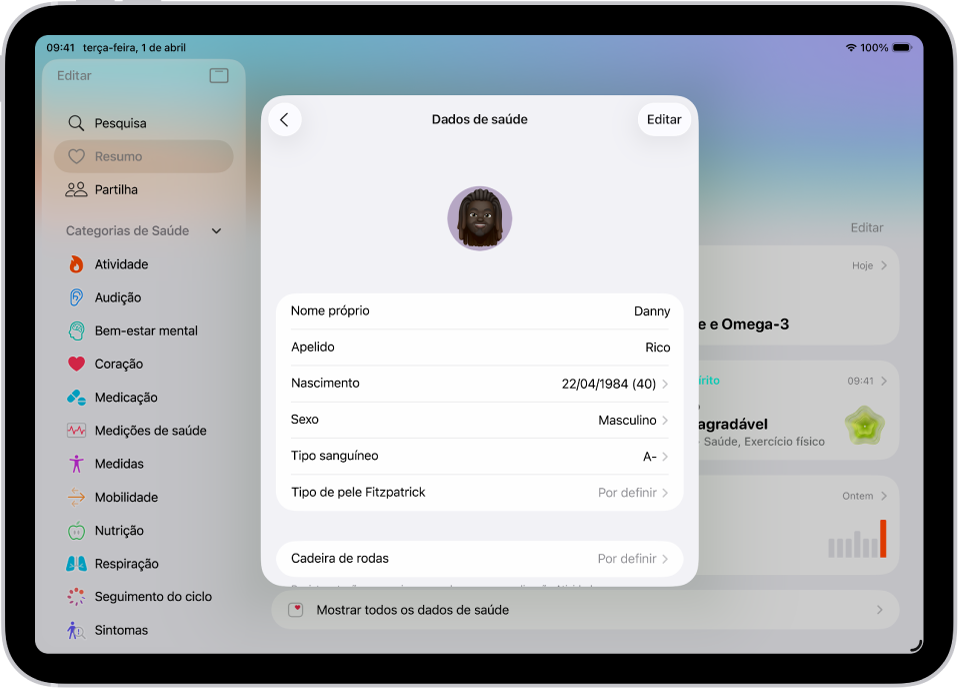Click the 09:41 chevron on the mood card
The image size is (960, 689).
(883, 381)
